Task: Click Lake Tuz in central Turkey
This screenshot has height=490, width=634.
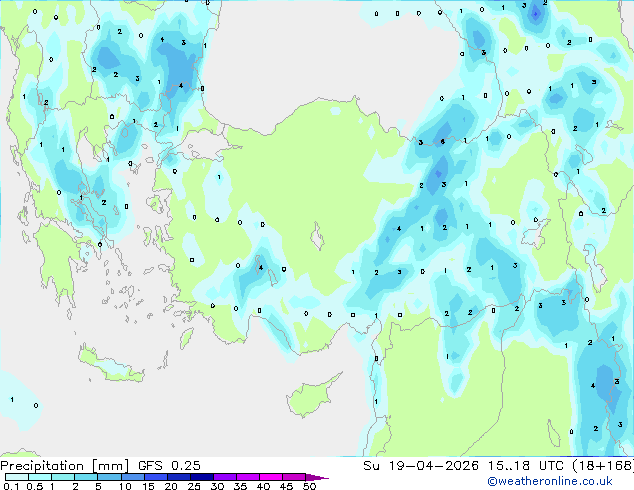Action: 318,237
